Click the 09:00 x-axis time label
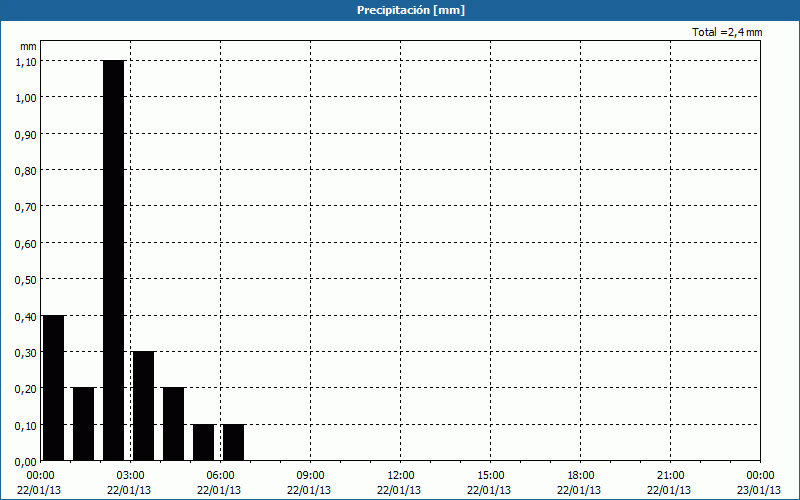 pyautogui.click(x=310, y=476)
